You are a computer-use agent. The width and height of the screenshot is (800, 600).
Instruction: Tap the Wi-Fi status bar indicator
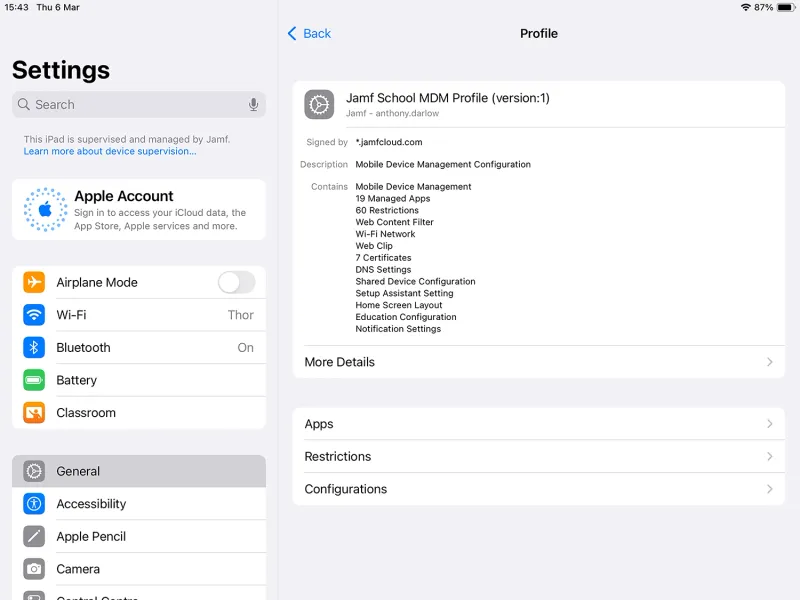pyautogui.click(x=745, y=7)
